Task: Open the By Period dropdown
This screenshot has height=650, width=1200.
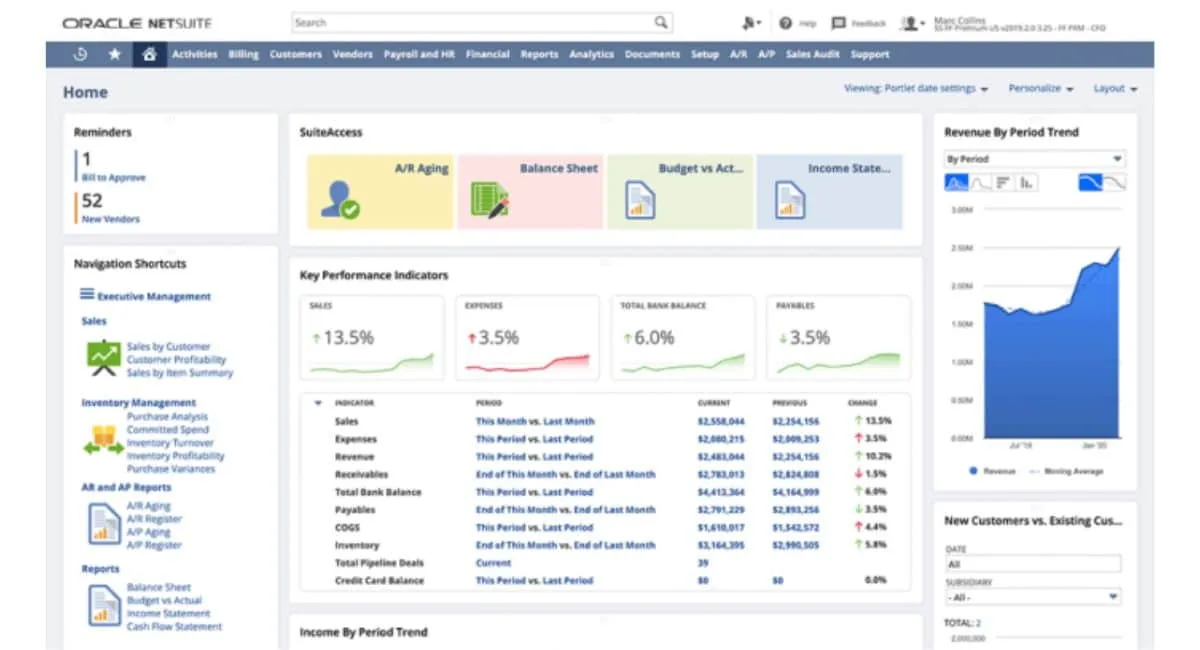Action: coord(1034,158)
